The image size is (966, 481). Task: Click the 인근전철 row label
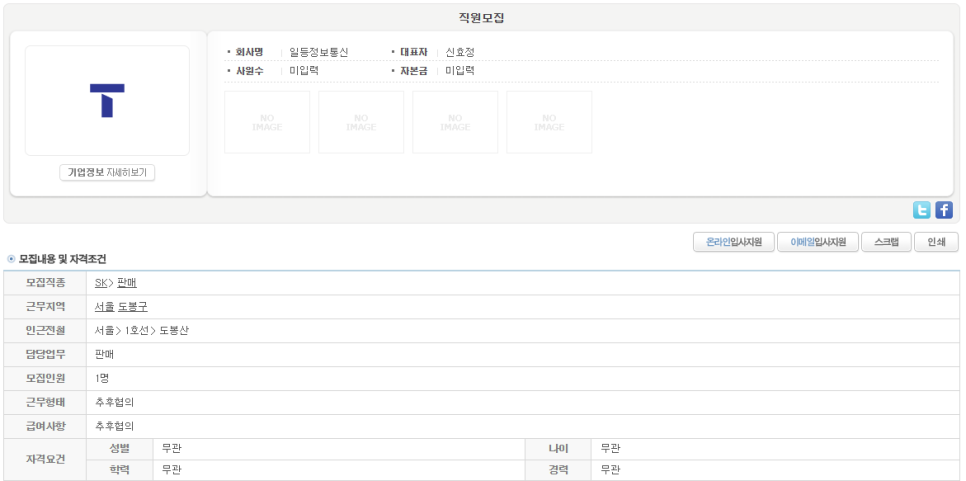point(45,331)
